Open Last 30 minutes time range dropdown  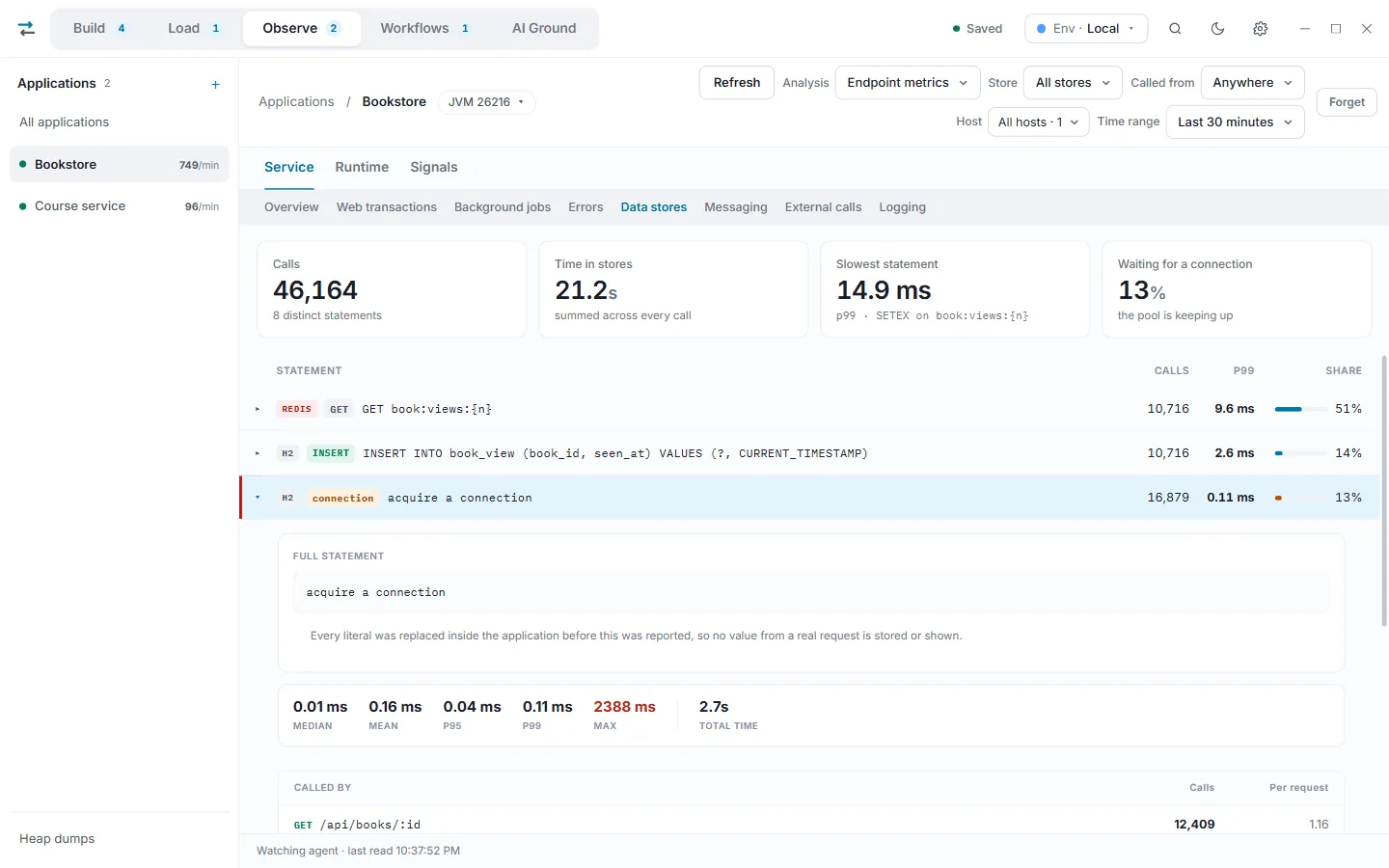click(1236, 122)
